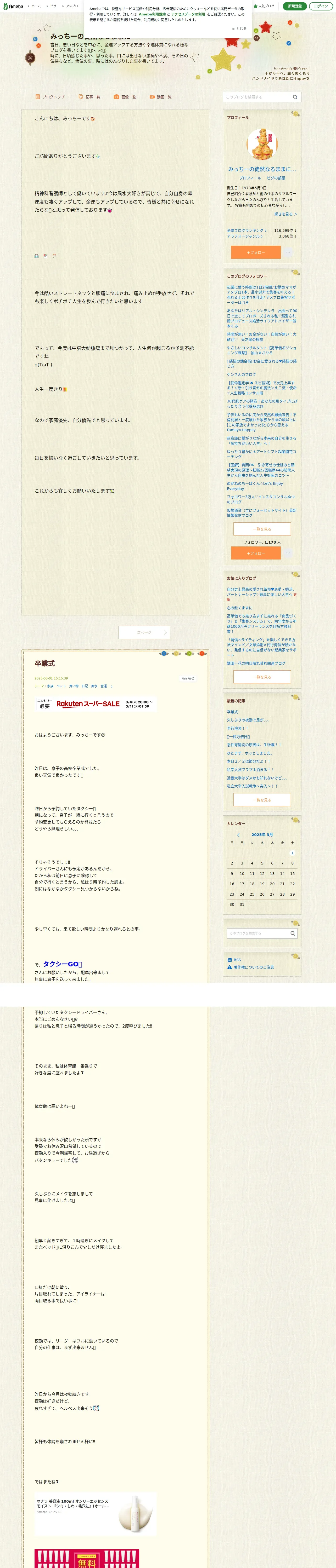The image size is (336, 1568).
Task: Open more options beside followers フォロー button
Action: click(288, 553)
